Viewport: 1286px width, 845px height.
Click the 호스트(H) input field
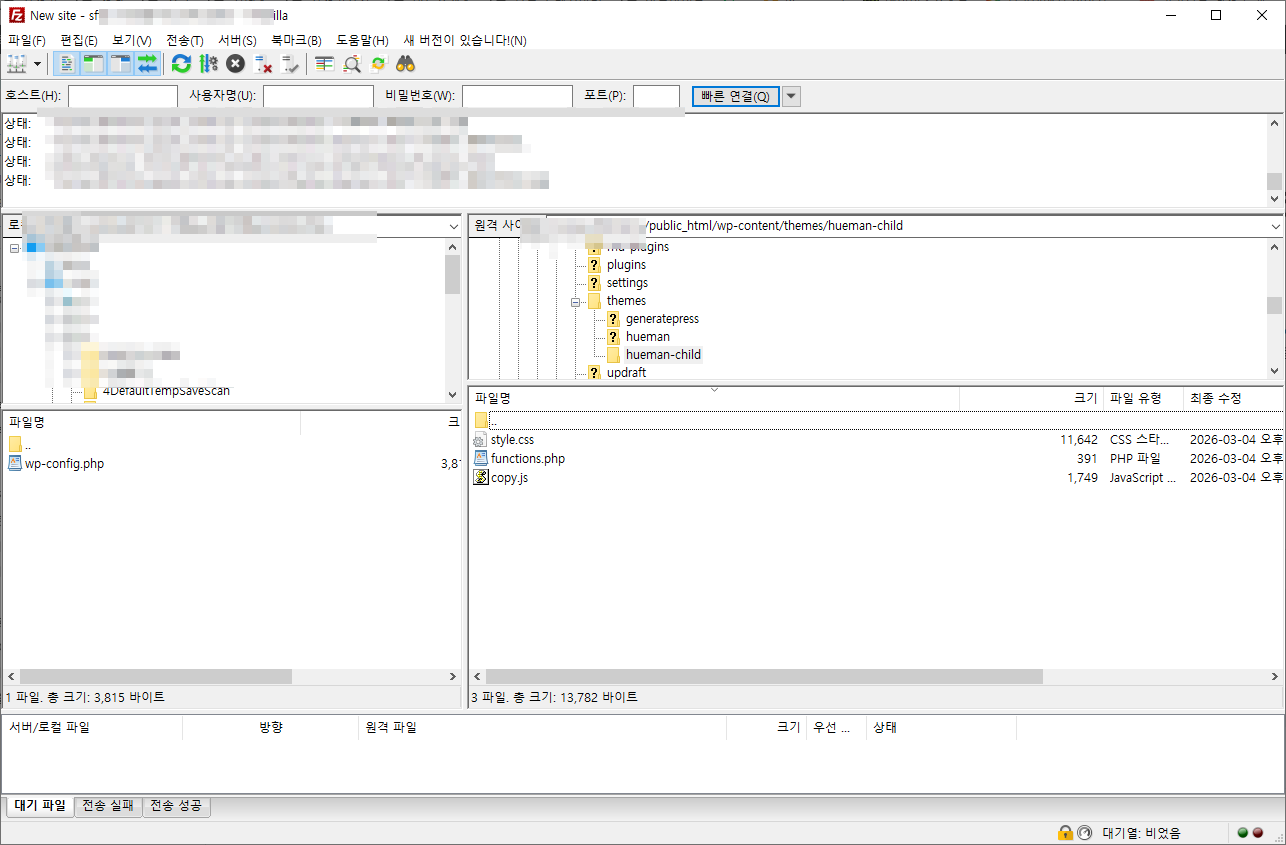click(123, 96)
